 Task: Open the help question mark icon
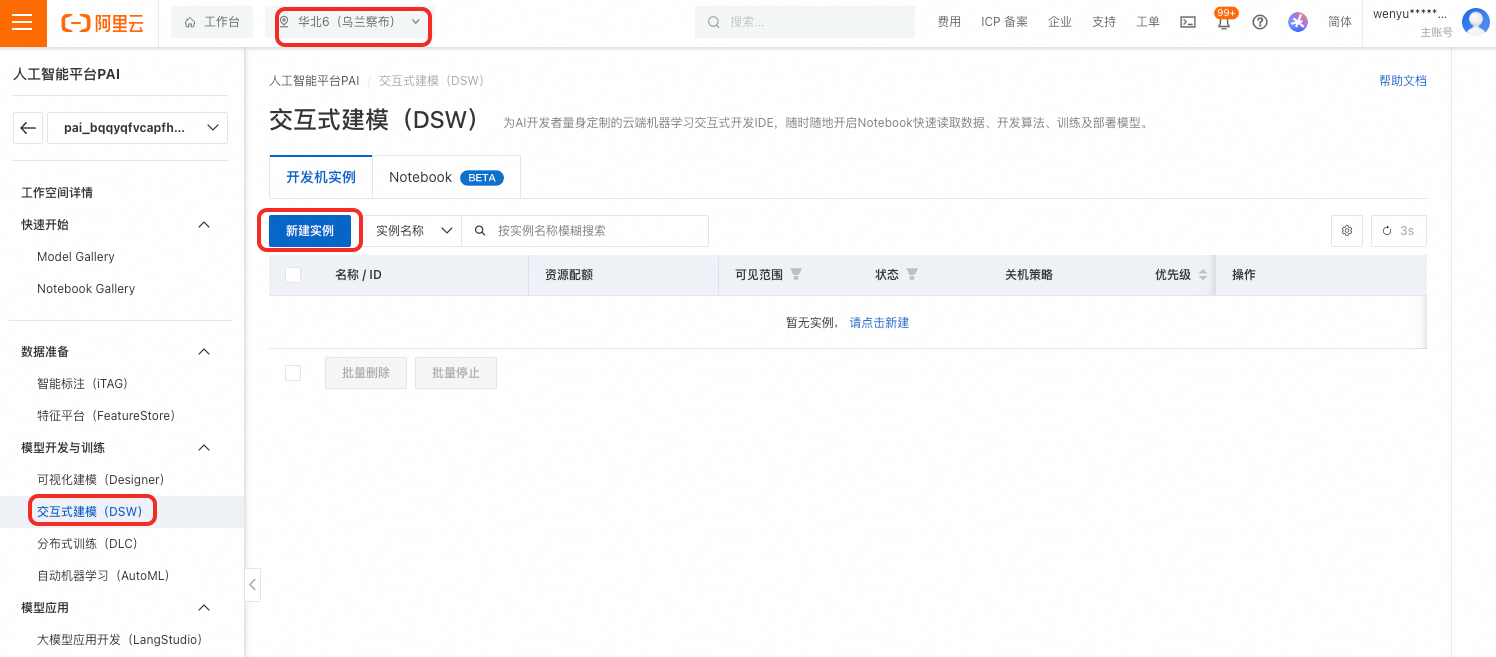(1260, 22)
